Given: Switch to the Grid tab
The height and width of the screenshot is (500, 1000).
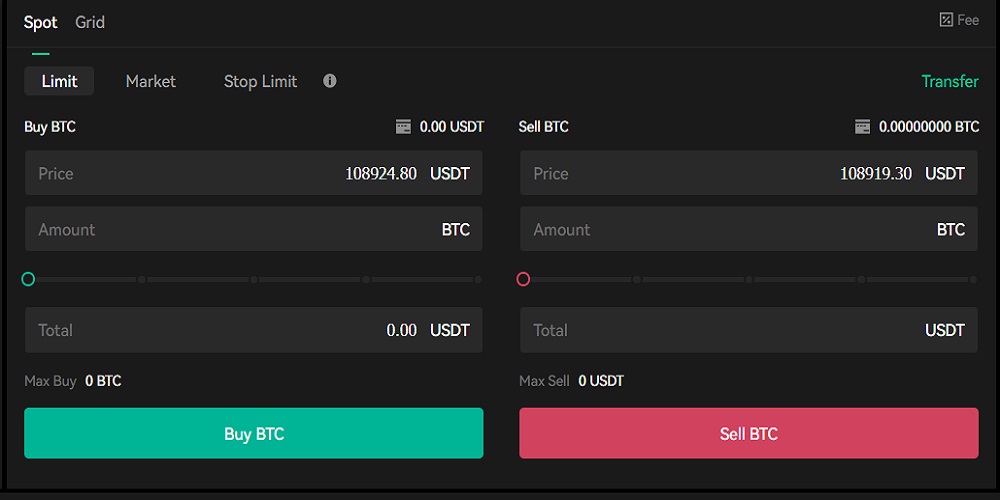Looking at the screenshot, I should (90, 22).
